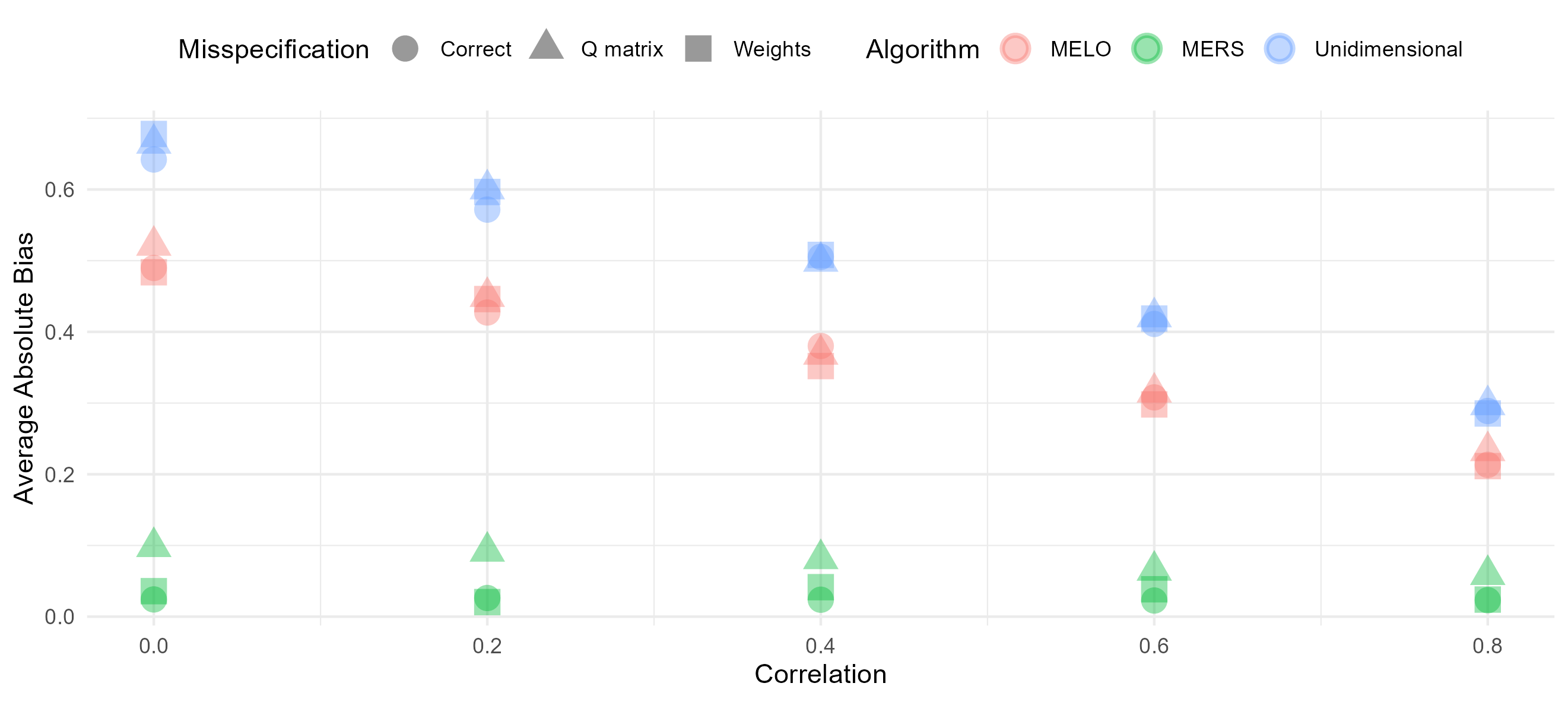Image resolution: width=1568 pixels, height=702 pixels.
Task: Click the Correlation x-axis title
Action: coord(820,675)
